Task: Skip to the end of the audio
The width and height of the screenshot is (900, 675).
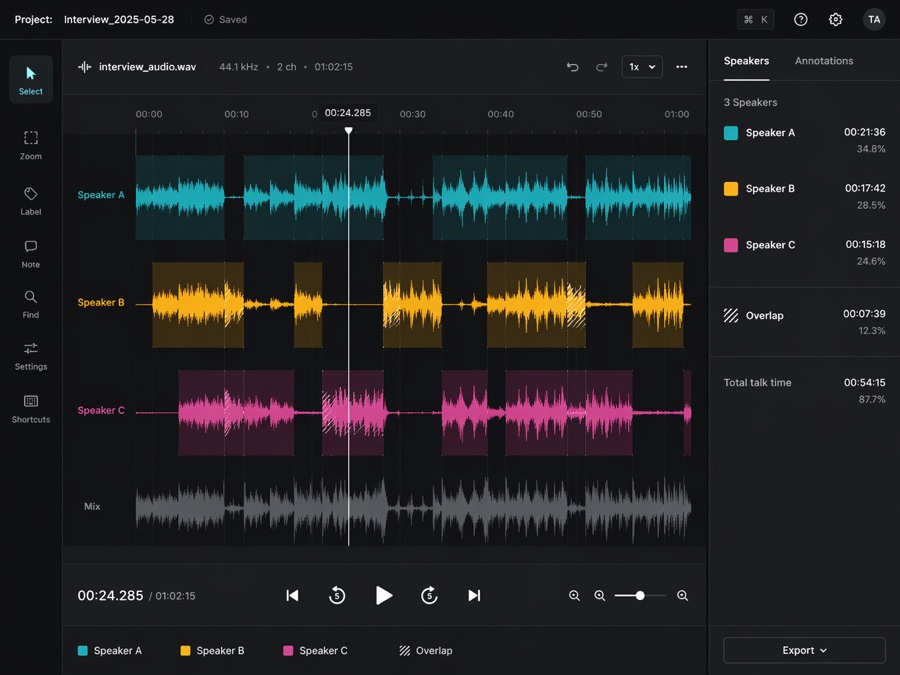Action: pyautogui.click(x=474, y=595)
